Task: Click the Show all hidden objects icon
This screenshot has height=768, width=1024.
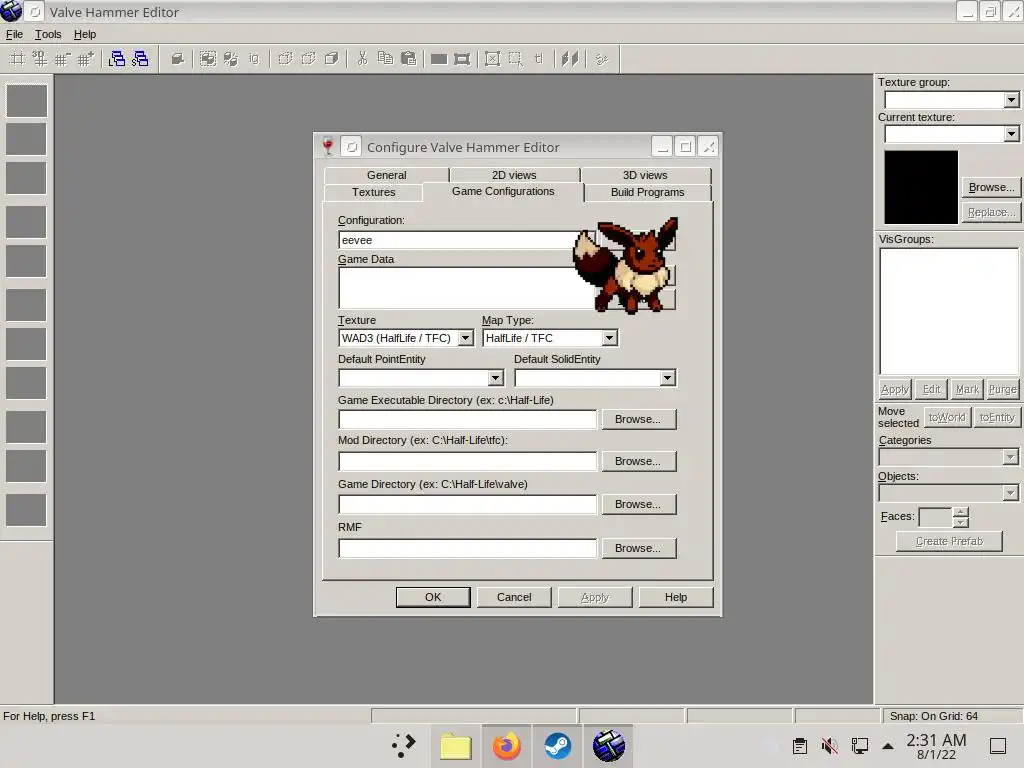Action: click(331, 59)
